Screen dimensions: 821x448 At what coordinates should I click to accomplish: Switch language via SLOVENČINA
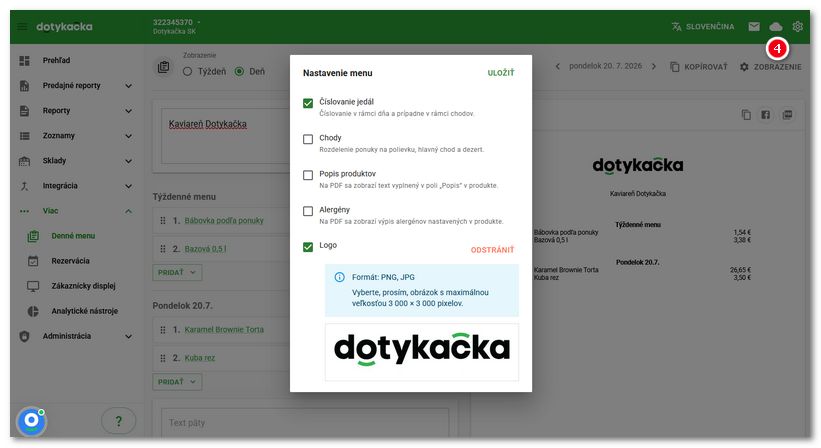703,26
